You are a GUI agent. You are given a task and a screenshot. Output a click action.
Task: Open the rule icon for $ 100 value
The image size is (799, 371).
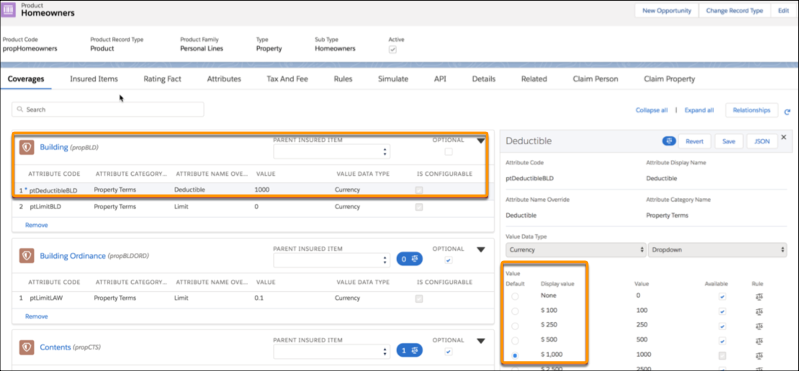(x=758, y=311)
